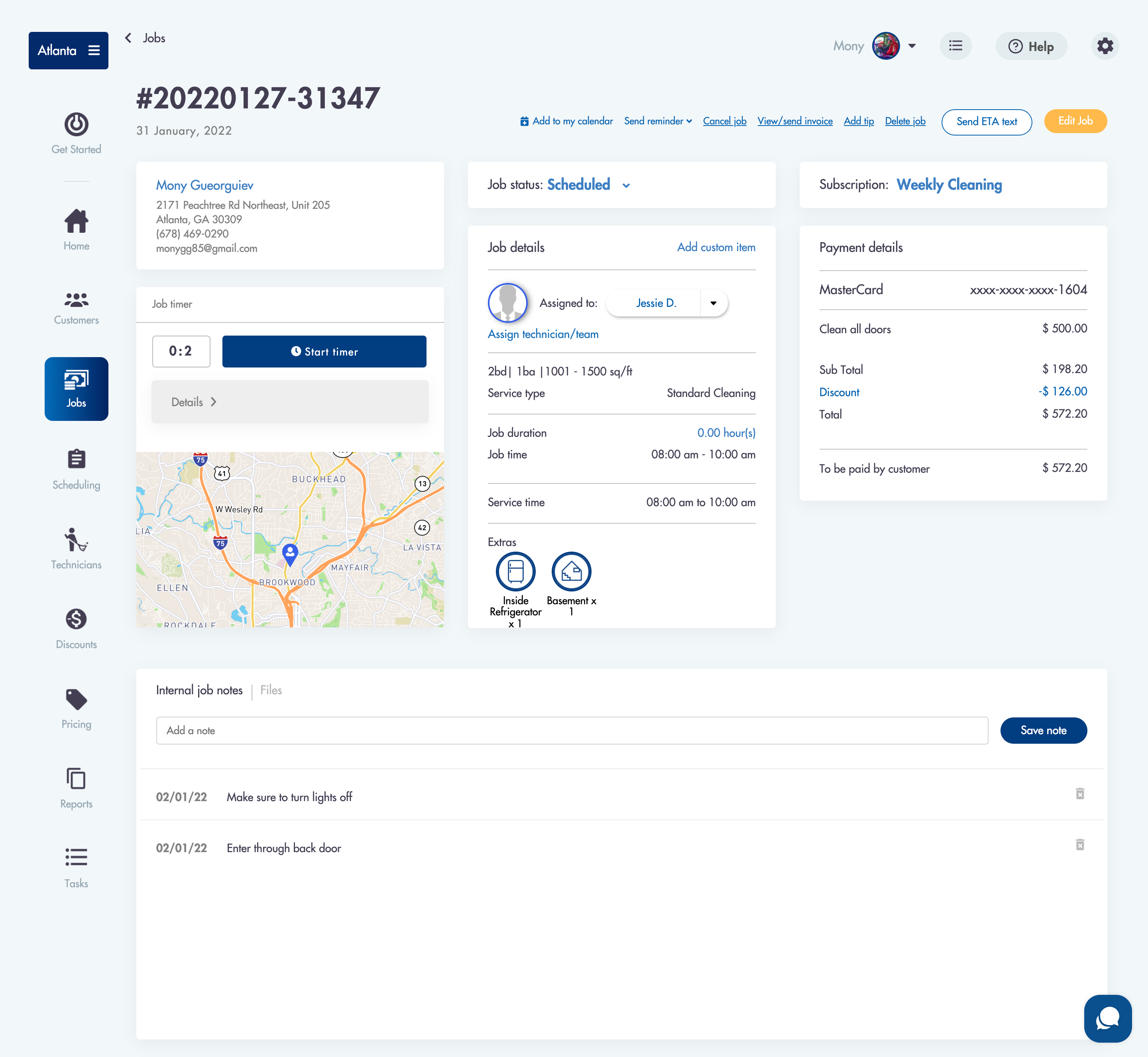Open the Atlanta hamburger menu
Screen dimensions: 1148x1057
tap(94, 50)
